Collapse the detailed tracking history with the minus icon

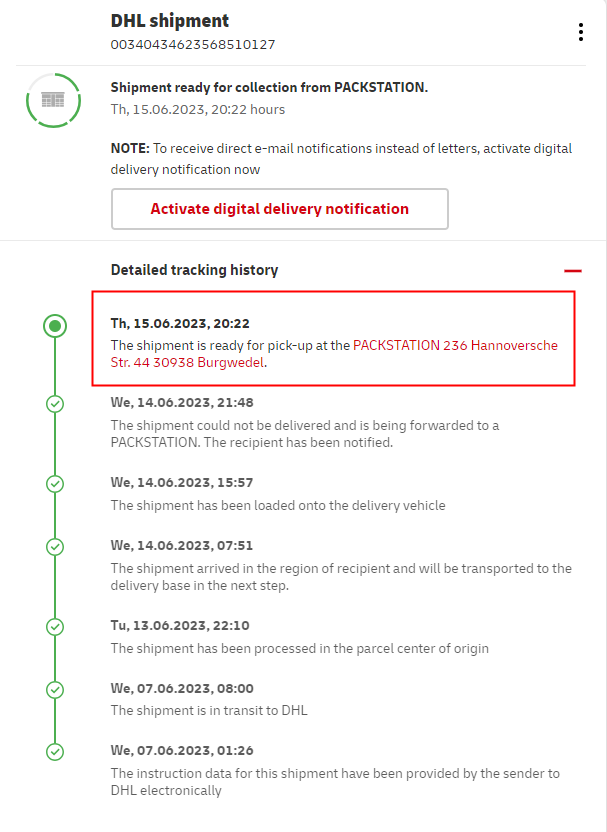[572, 270]
